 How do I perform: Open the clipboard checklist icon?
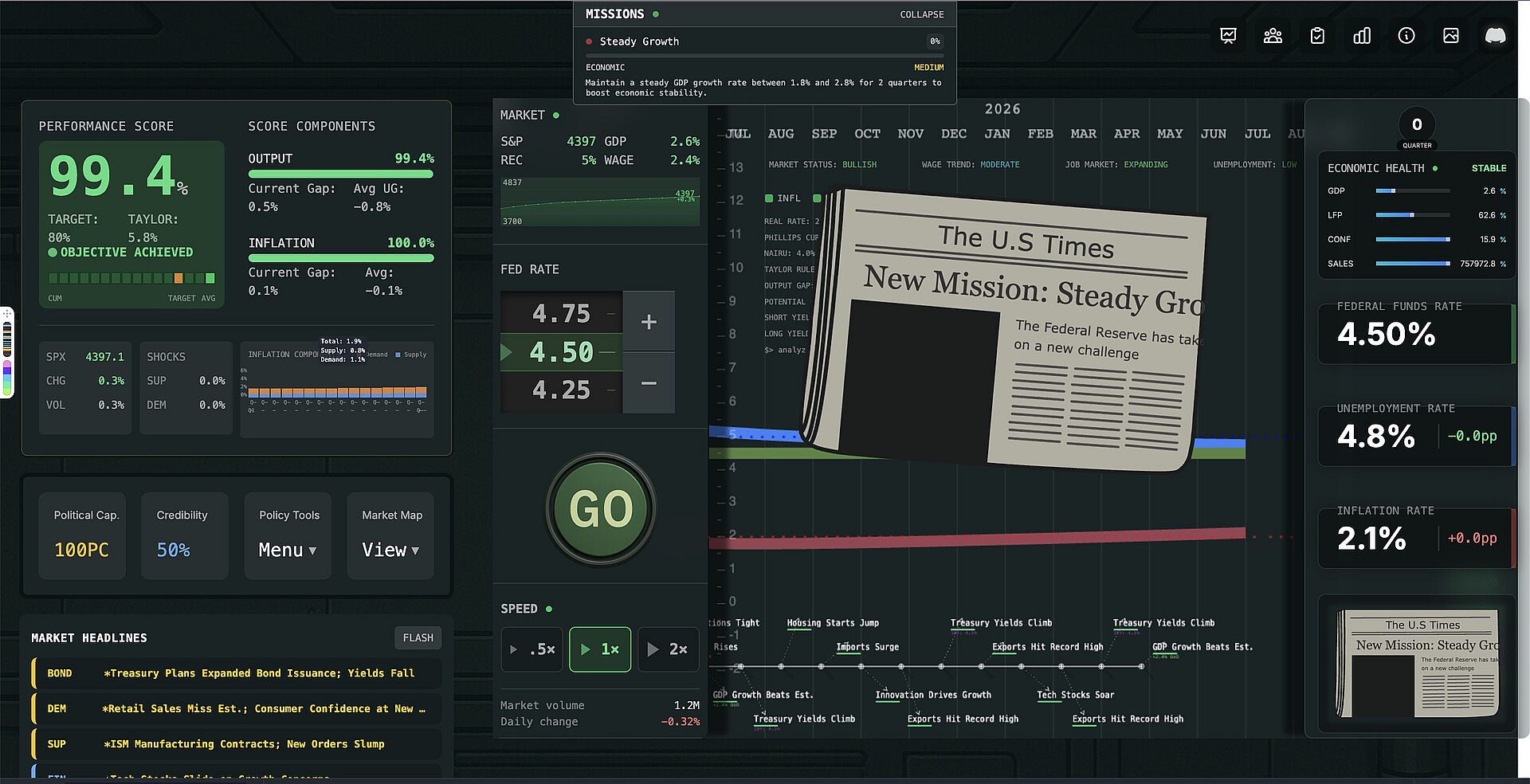(1317, 36)
